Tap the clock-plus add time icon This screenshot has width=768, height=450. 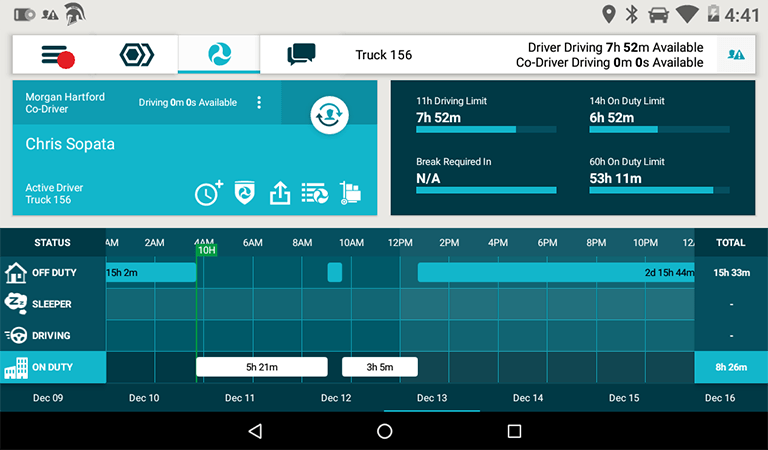(208, 193)
